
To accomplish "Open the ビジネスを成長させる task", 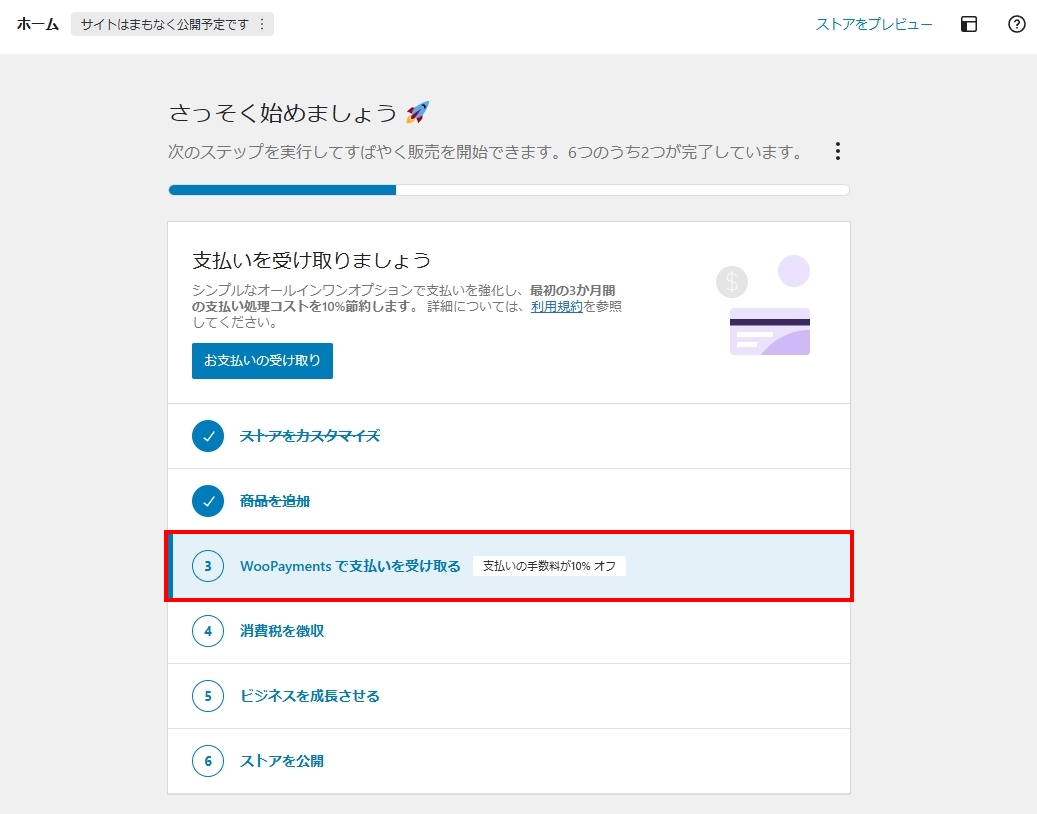I will [x=310, y=696].
